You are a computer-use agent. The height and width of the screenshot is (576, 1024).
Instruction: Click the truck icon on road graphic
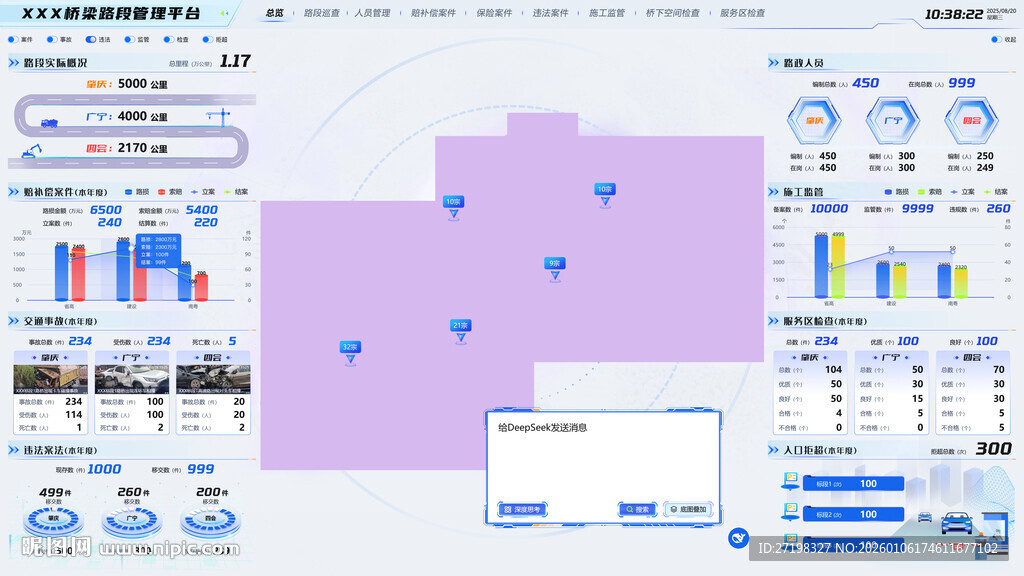(49, 123)
